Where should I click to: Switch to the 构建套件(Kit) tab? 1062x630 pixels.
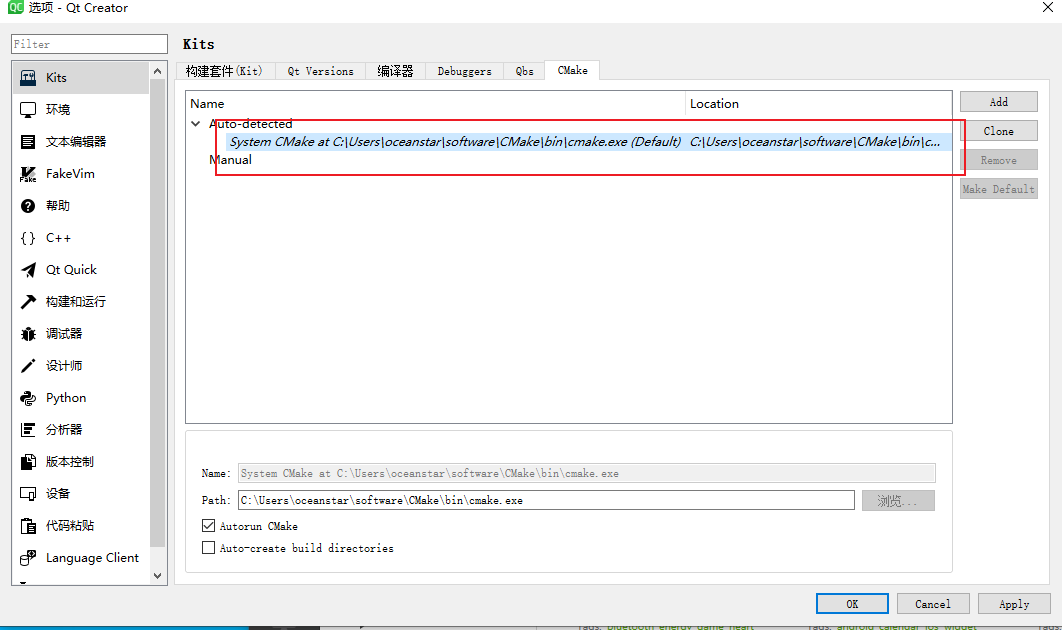(226, 71)
